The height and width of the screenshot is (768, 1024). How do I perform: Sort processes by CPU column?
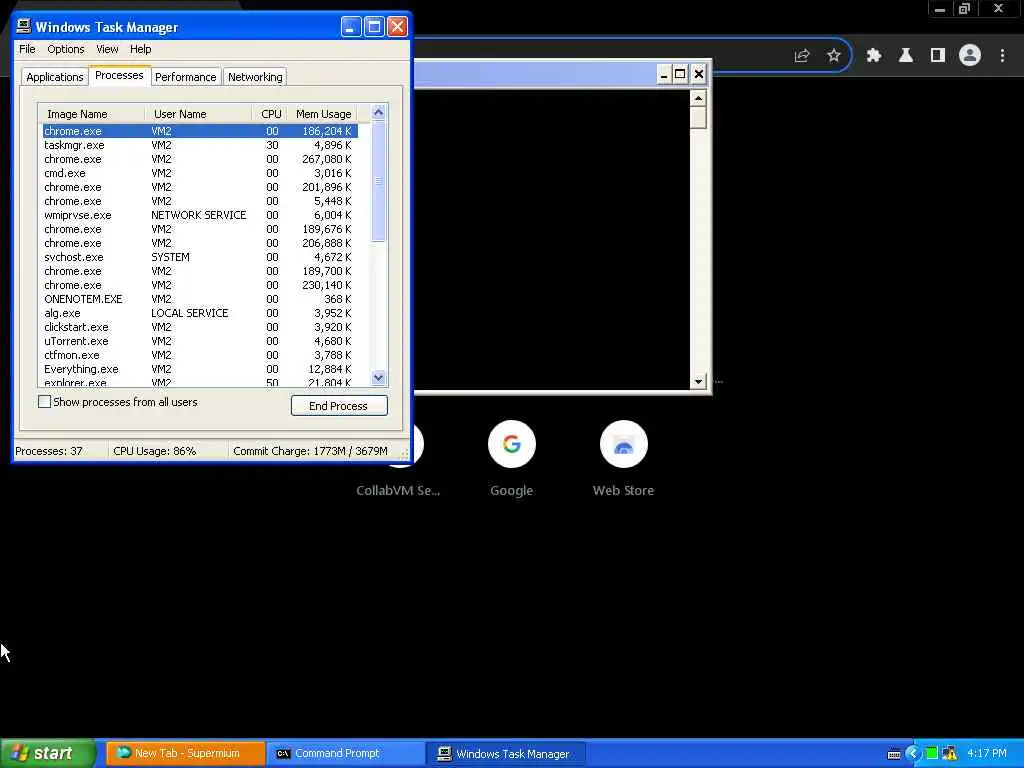(x=270, y=114)
